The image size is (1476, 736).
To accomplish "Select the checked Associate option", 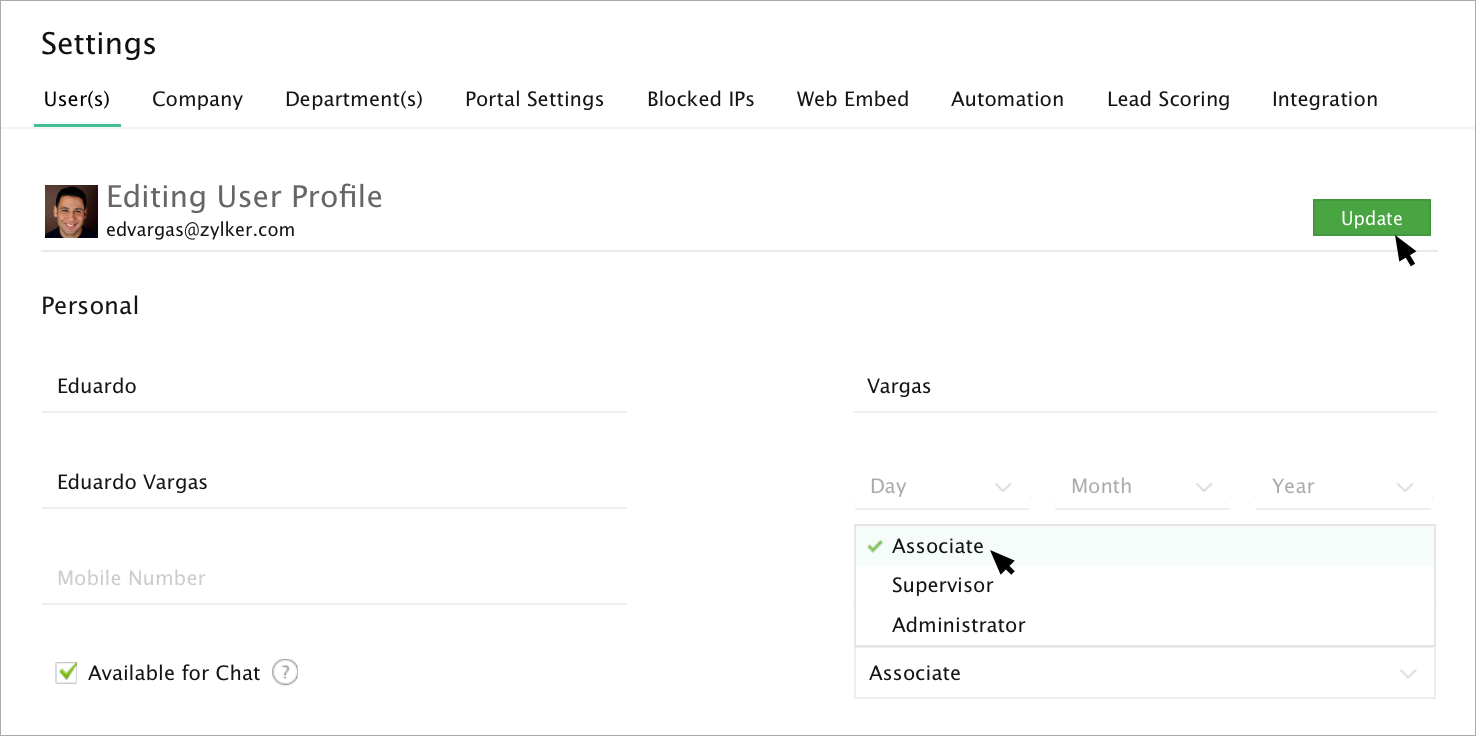I will click(x=937, y=546).
